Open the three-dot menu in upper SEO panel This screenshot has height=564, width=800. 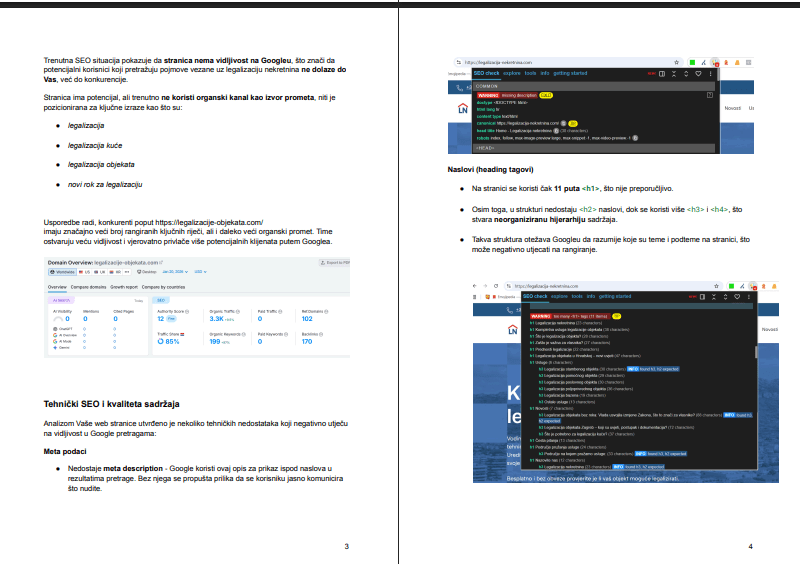pos(711,73)
